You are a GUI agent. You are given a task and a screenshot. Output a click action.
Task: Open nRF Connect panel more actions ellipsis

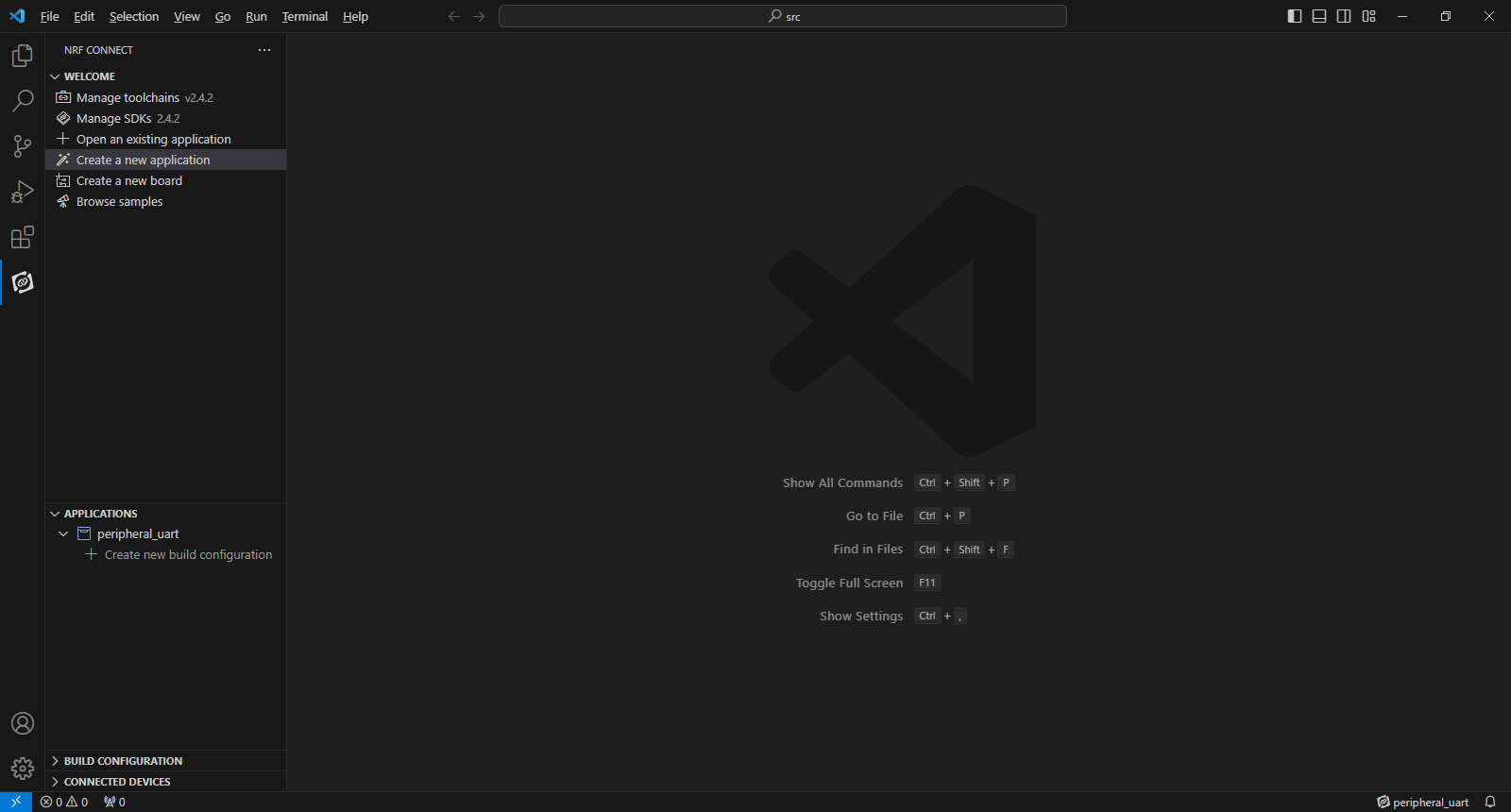(264, 50)
